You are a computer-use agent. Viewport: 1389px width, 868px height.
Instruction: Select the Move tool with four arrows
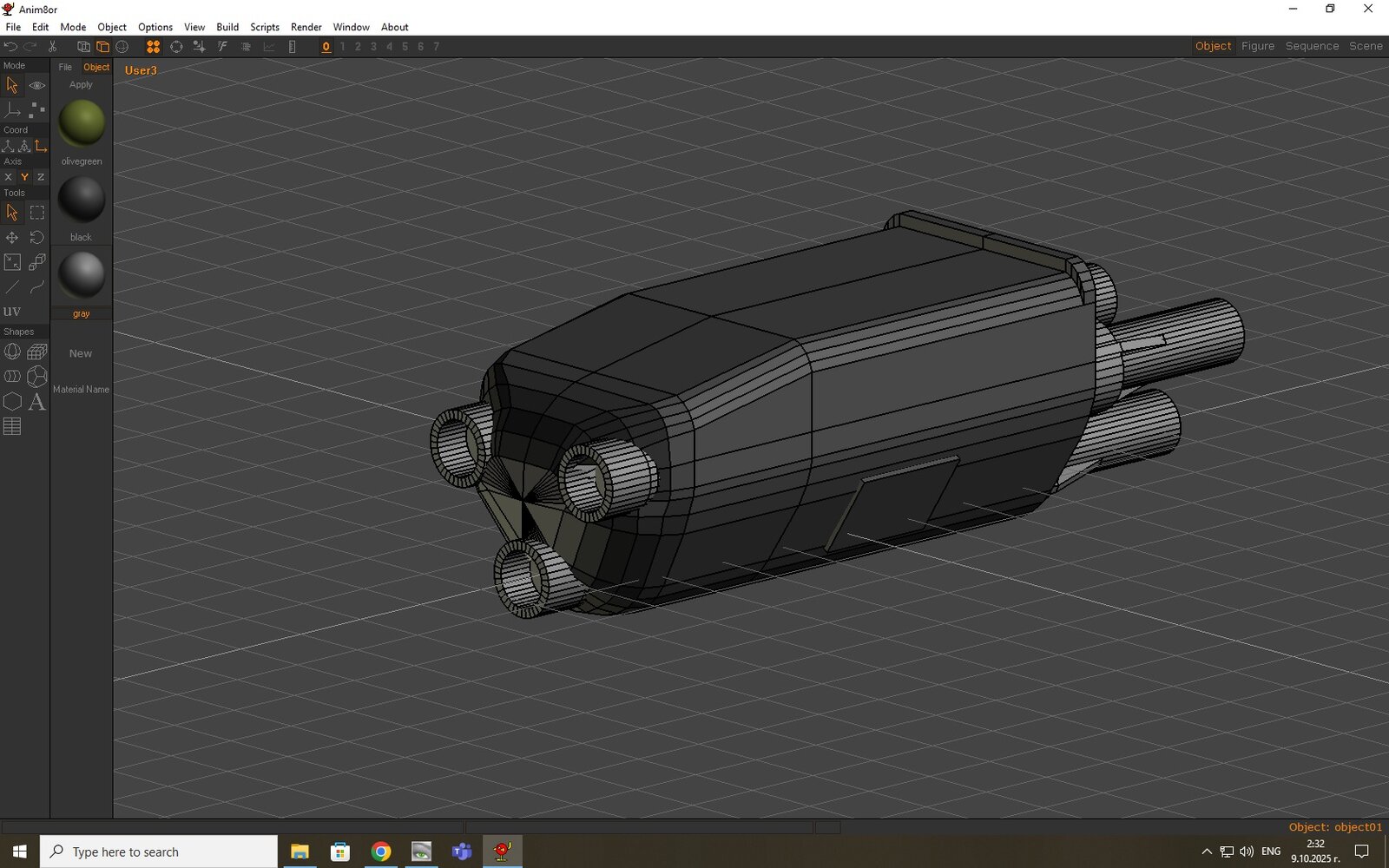tap(12, 237)
